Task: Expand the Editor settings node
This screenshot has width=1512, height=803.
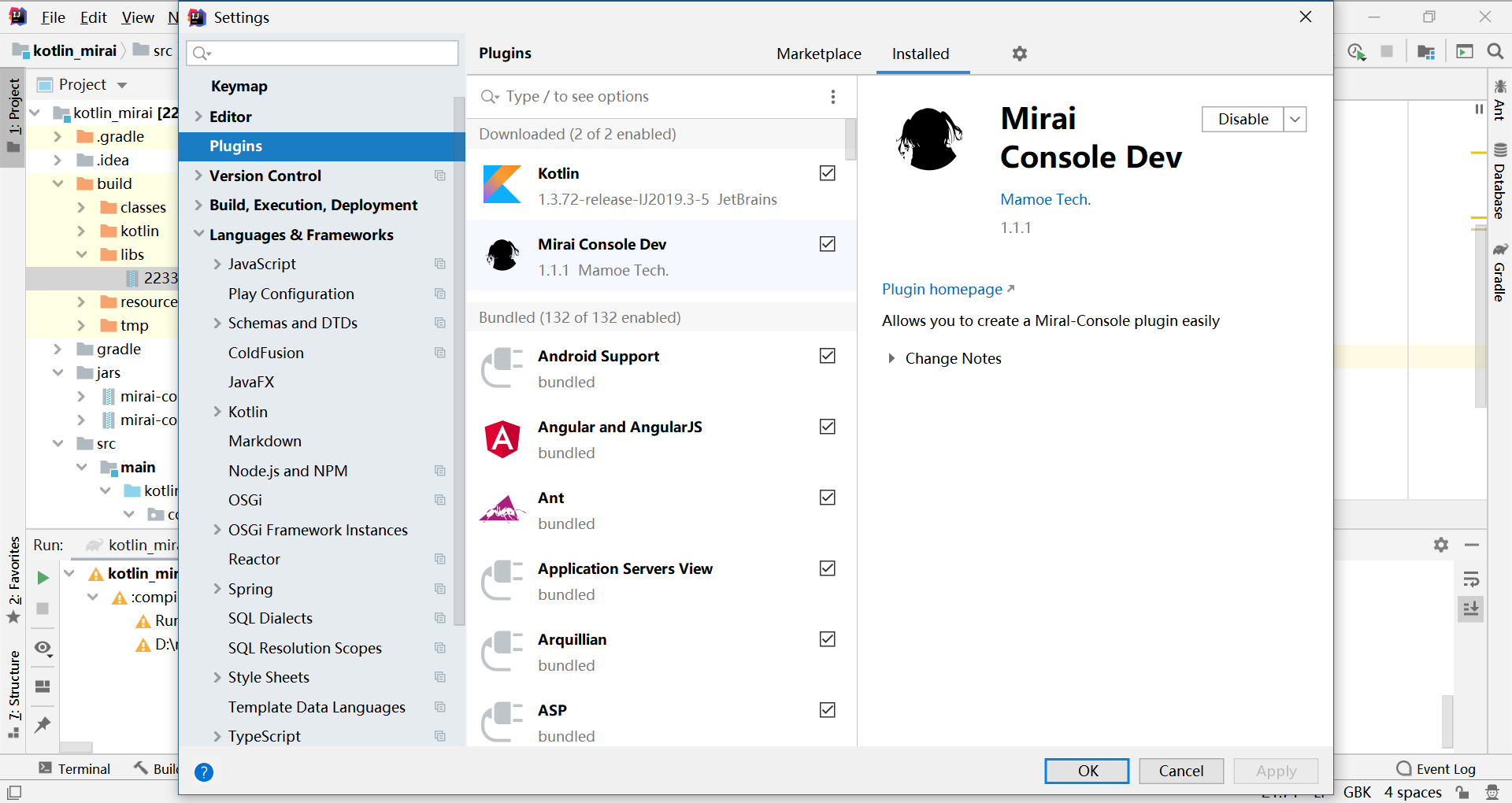Action: [x=198, y=117]
